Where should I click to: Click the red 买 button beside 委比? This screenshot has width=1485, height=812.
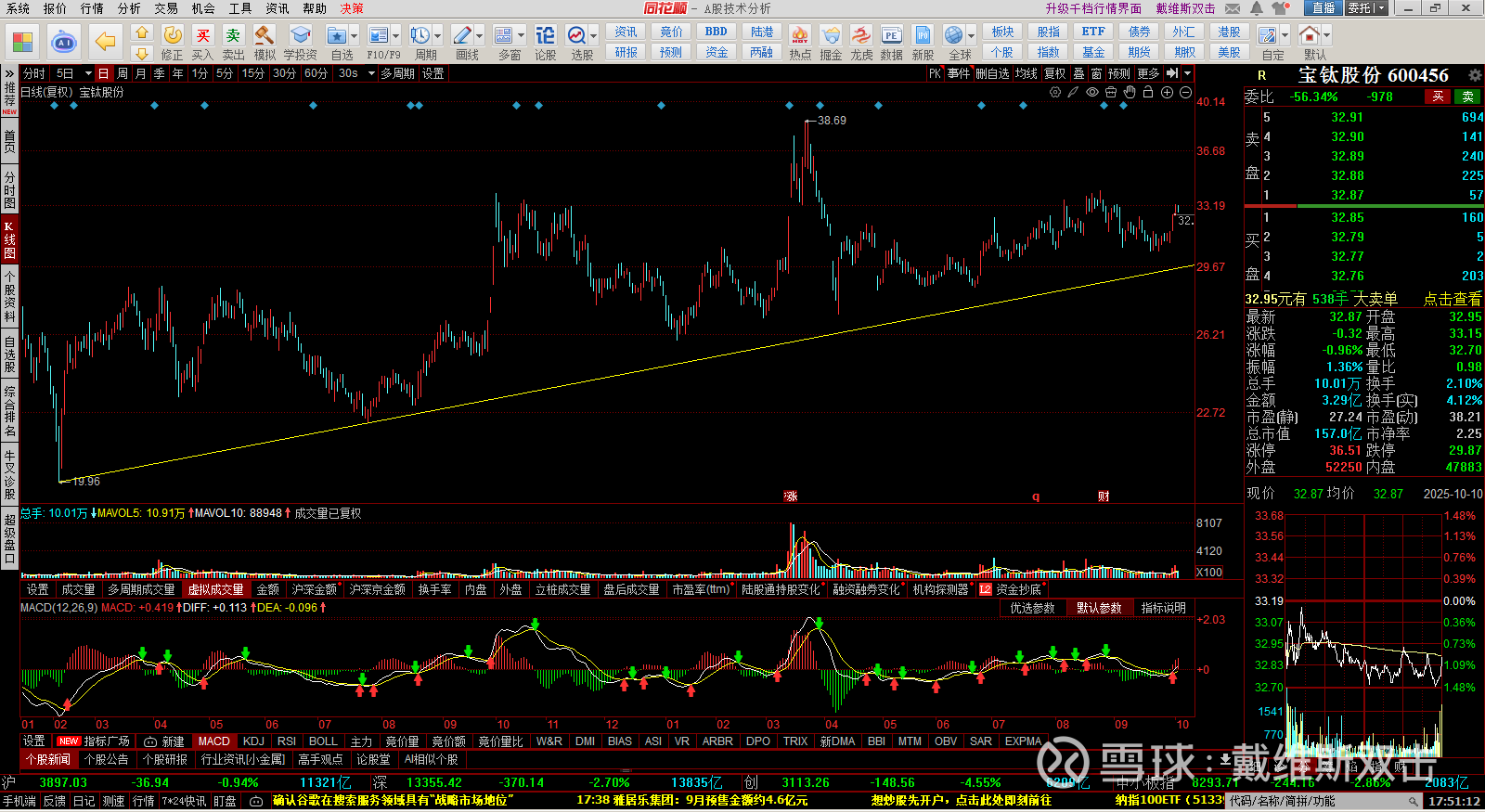click(1438, 97)
